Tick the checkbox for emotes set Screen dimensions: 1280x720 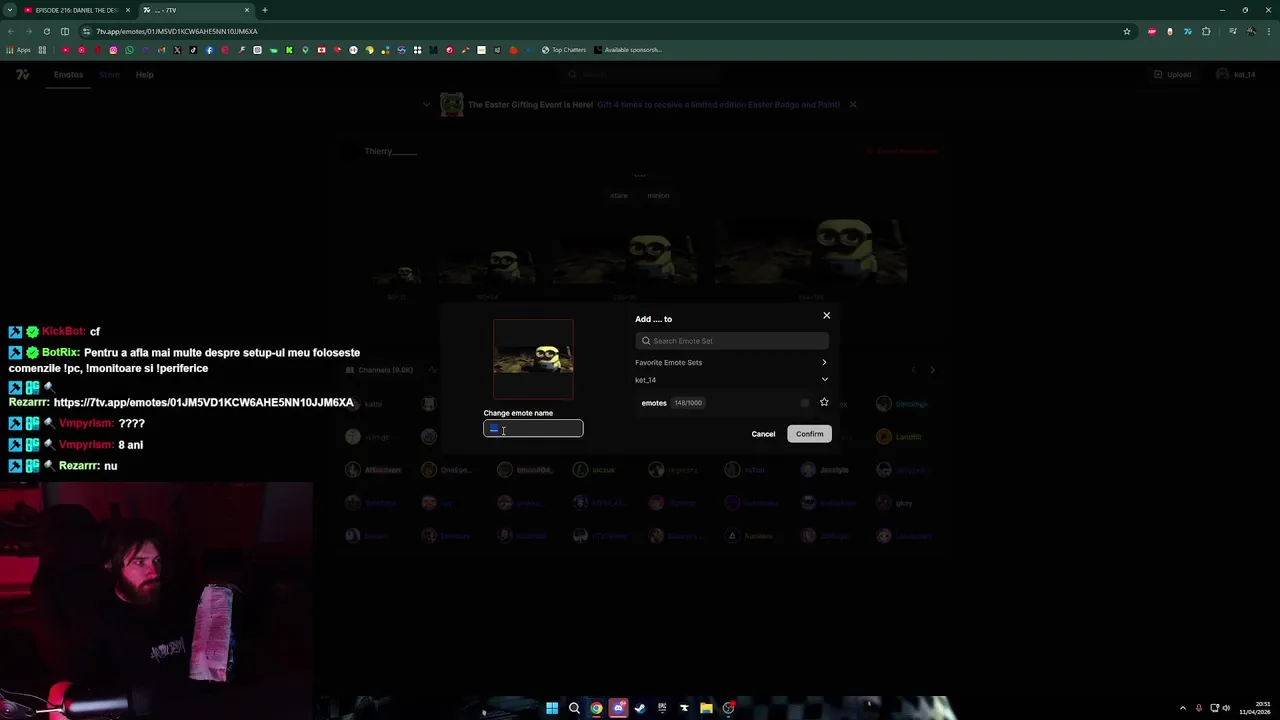[x=805, y=403]
